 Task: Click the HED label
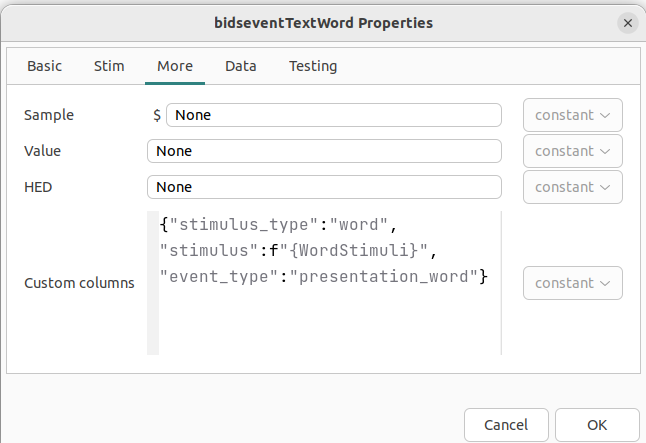[38, 187]
